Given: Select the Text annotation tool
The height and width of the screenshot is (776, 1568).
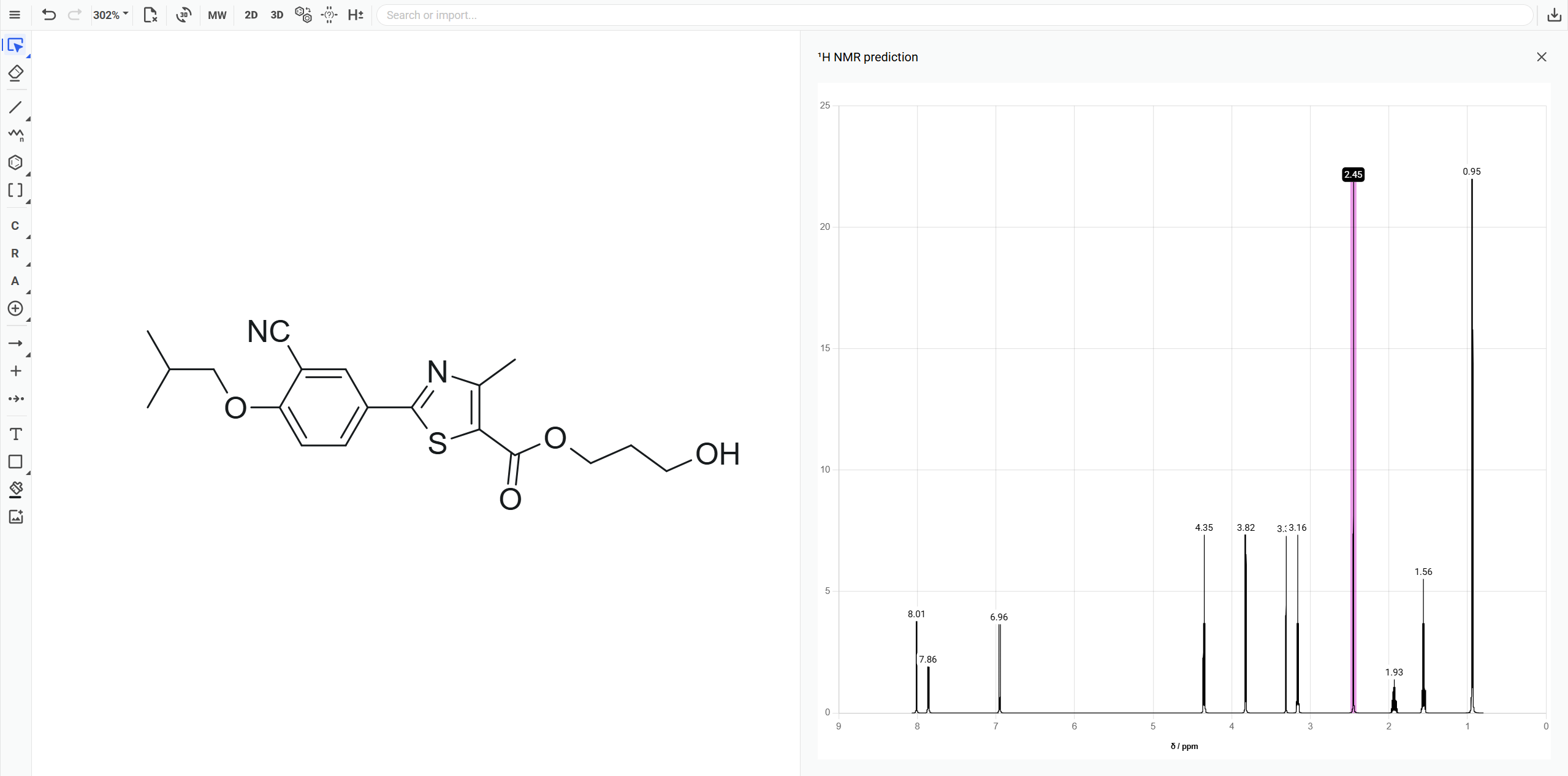Looking at the screenshot, I should 15,434.
